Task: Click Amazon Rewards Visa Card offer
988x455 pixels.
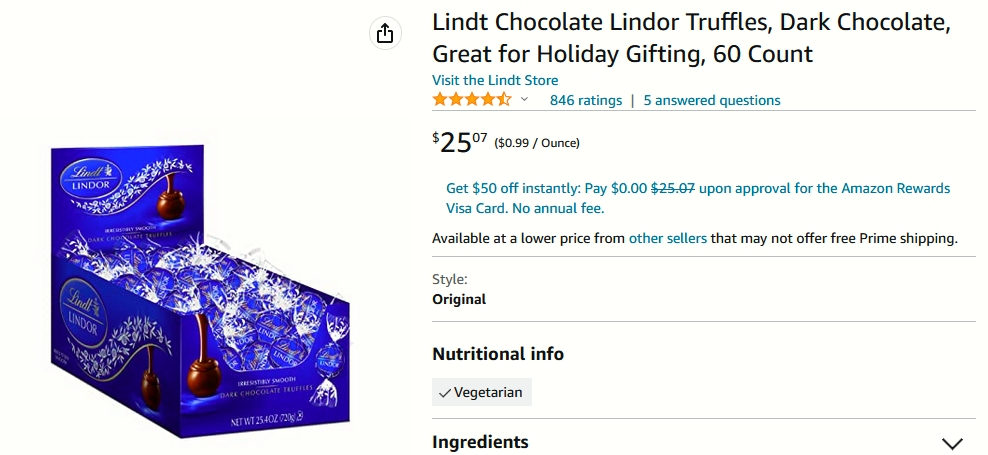Action: click(x=698, y=198)
